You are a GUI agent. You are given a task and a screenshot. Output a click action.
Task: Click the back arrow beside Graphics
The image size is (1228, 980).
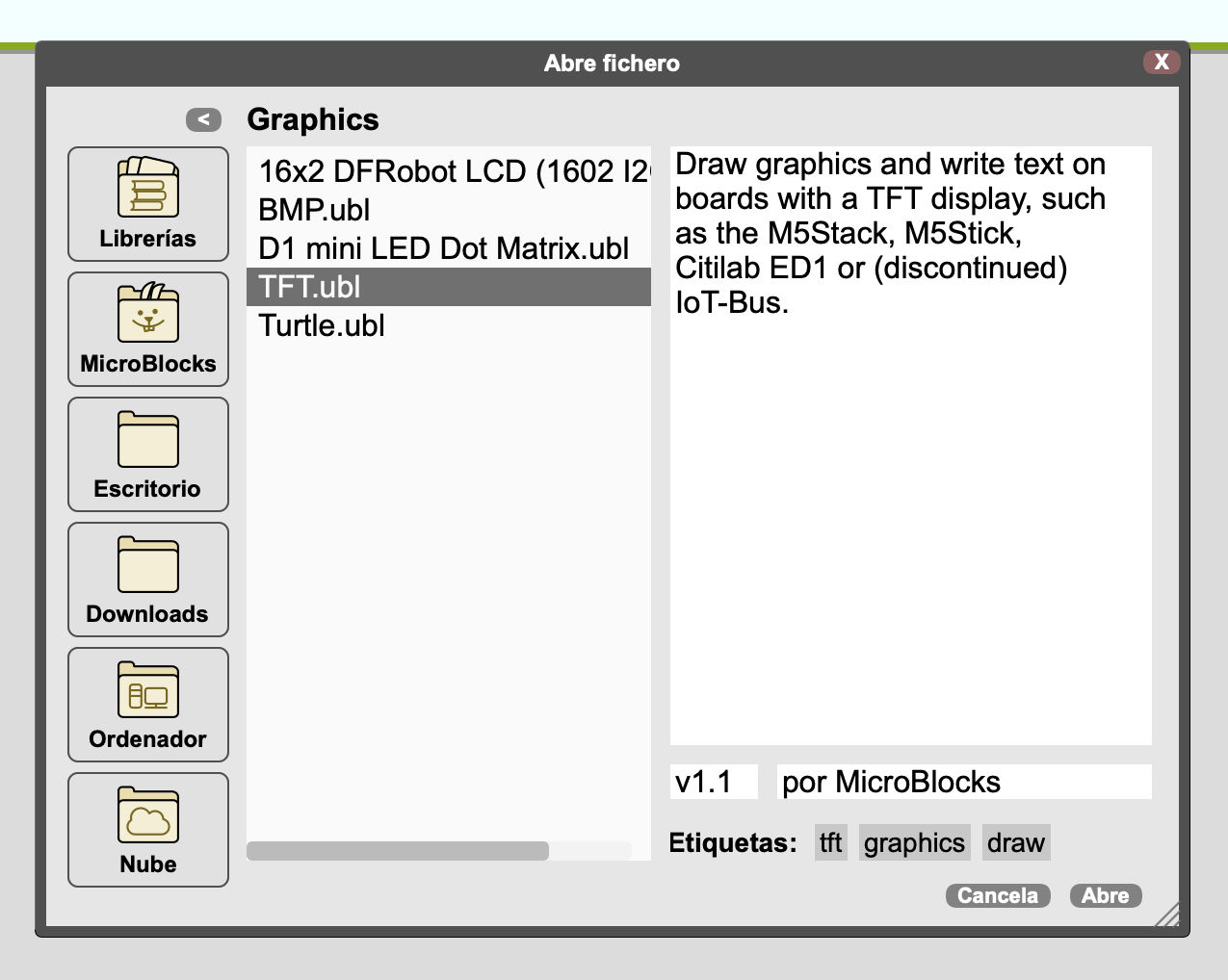click(203, 119)
